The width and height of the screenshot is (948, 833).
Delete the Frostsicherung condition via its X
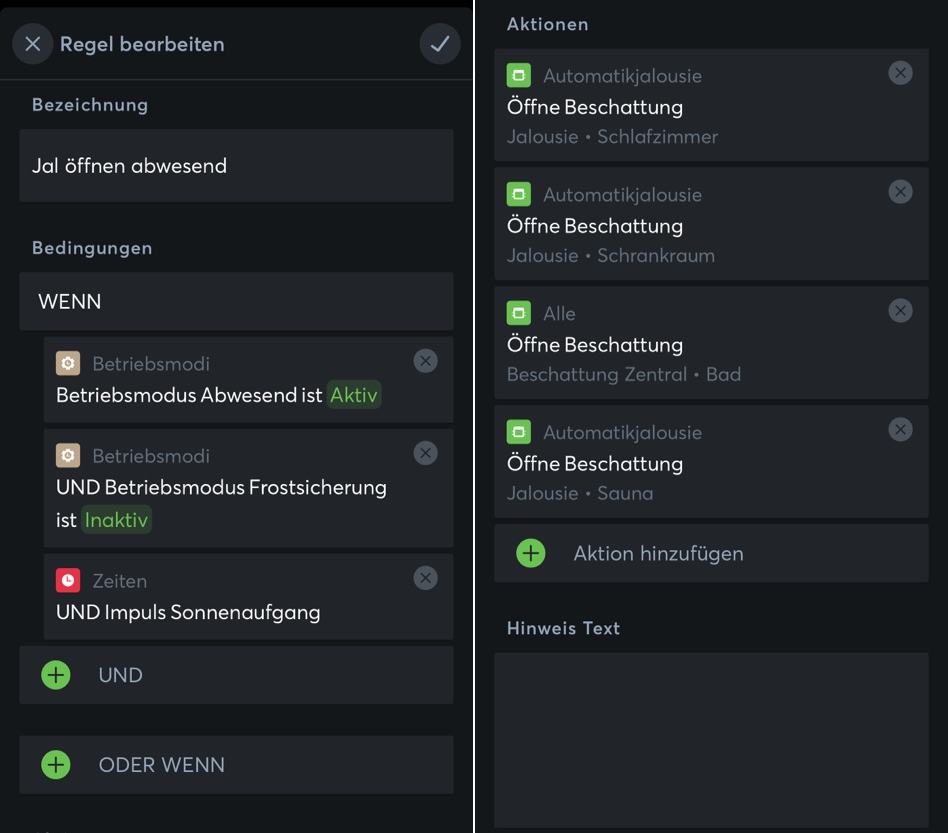[x=425, y=453]
